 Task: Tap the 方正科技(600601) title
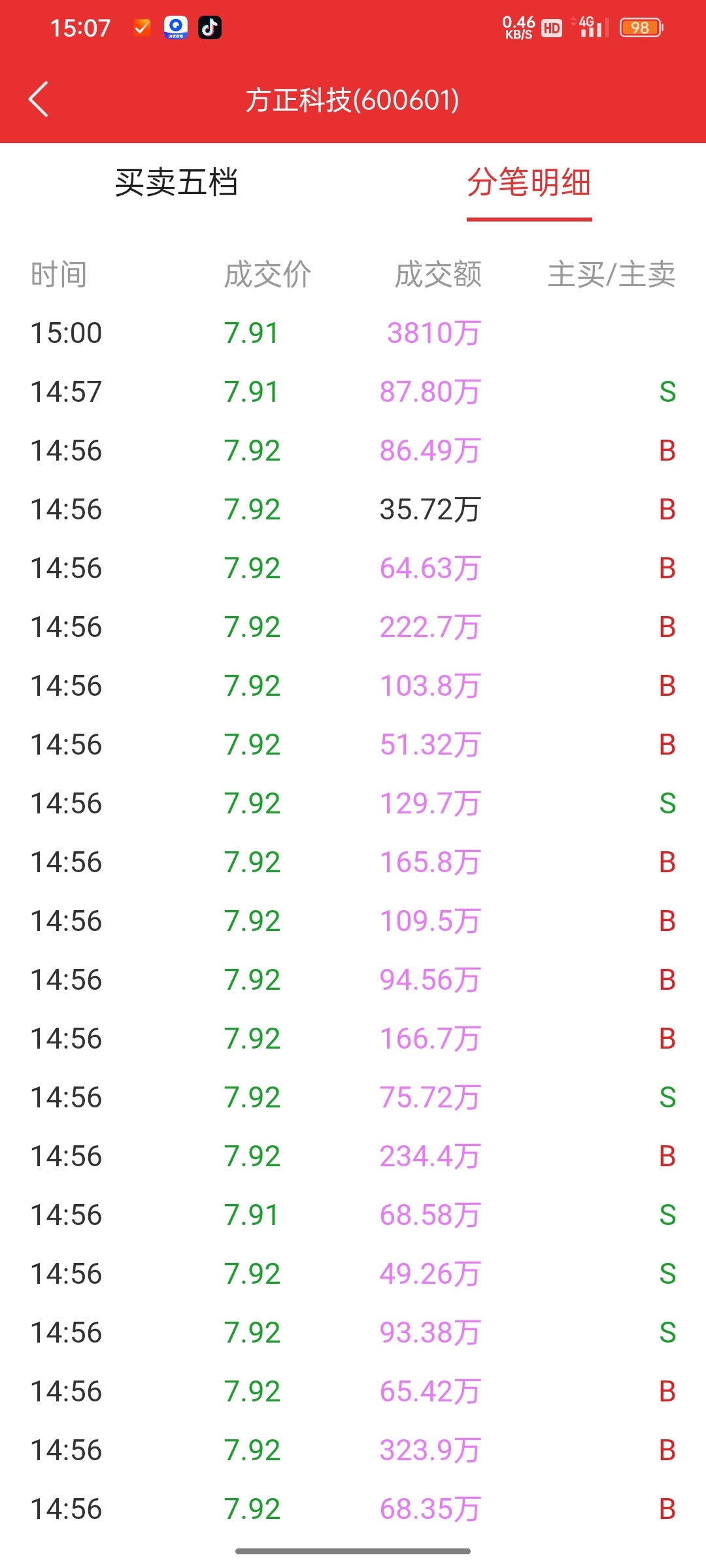pyautogui.click(x=352, y=100)
